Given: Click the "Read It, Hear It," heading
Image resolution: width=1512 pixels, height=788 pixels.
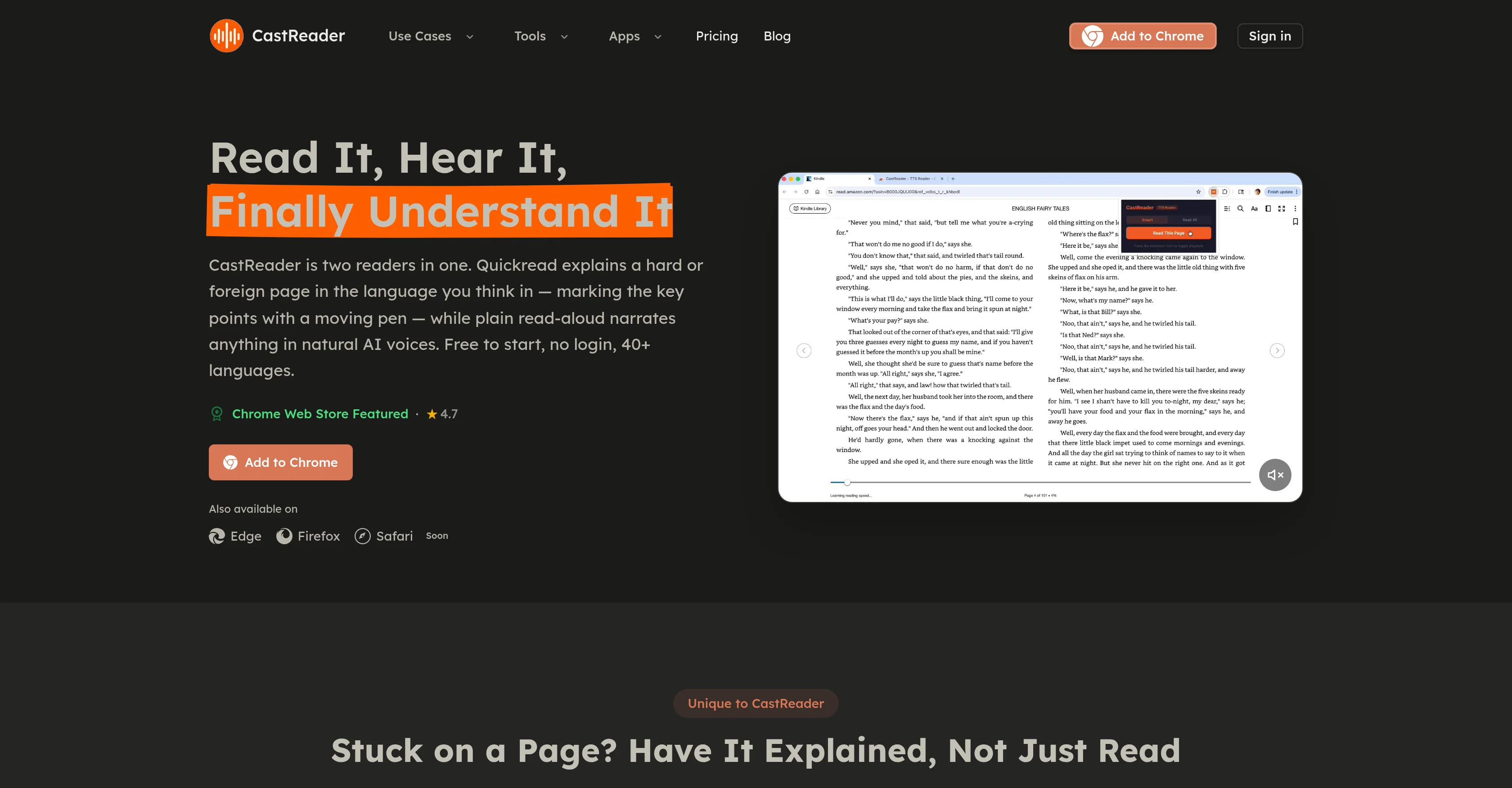Looking at the screenshot, I should coord(388,158).
